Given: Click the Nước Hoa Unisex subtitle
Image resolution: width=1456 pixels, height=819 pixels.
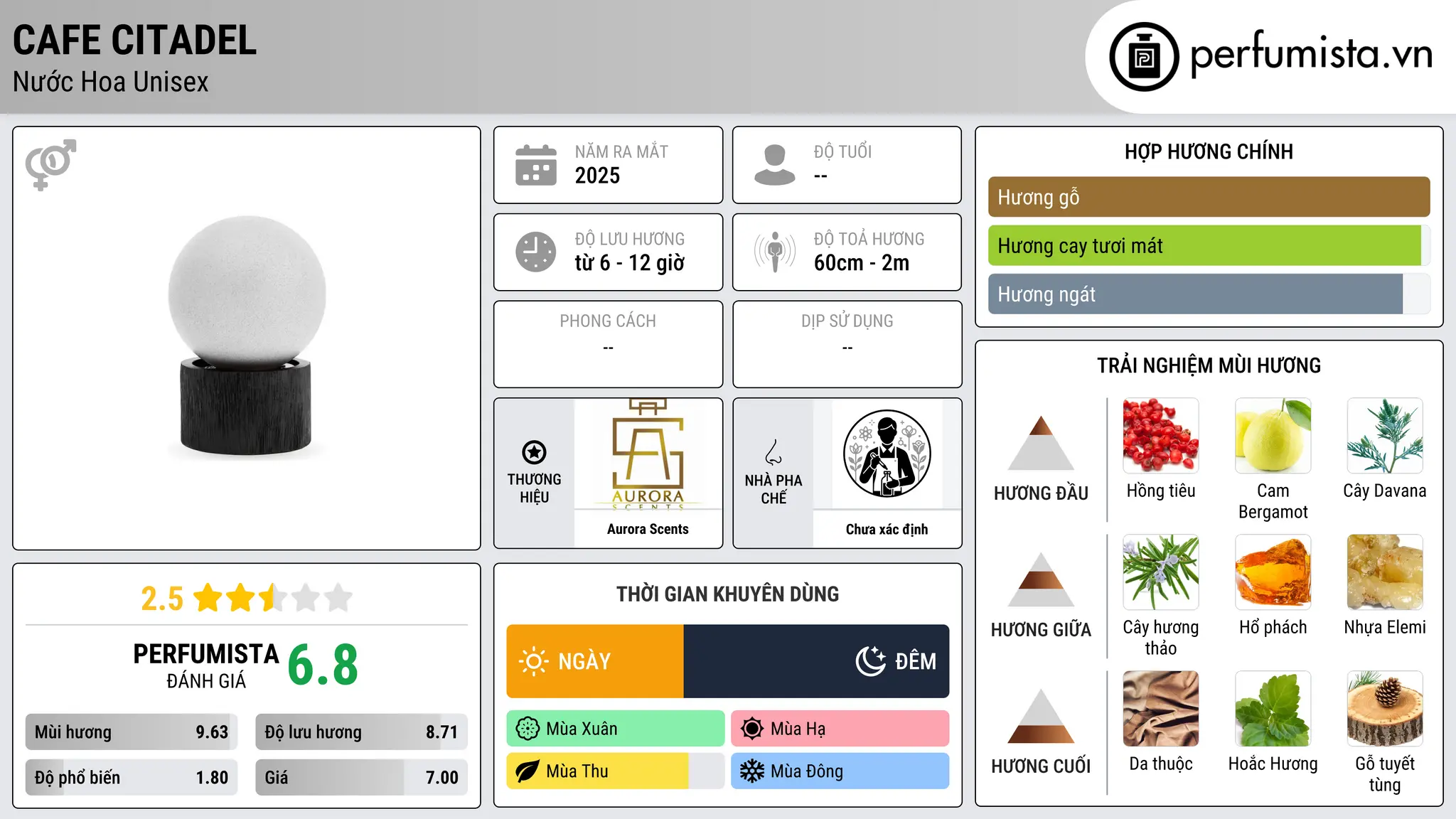Looking at the screenshot, I should click(x=110, y=82).
